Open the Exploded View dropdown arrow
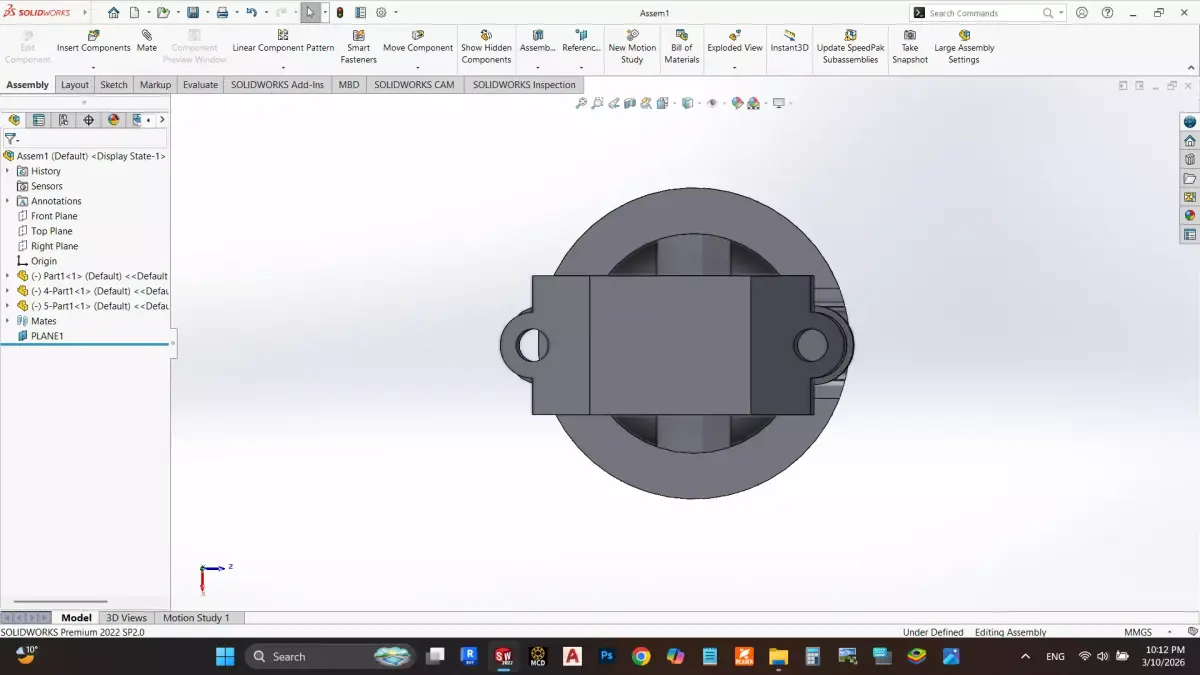 tap(735, 68)
